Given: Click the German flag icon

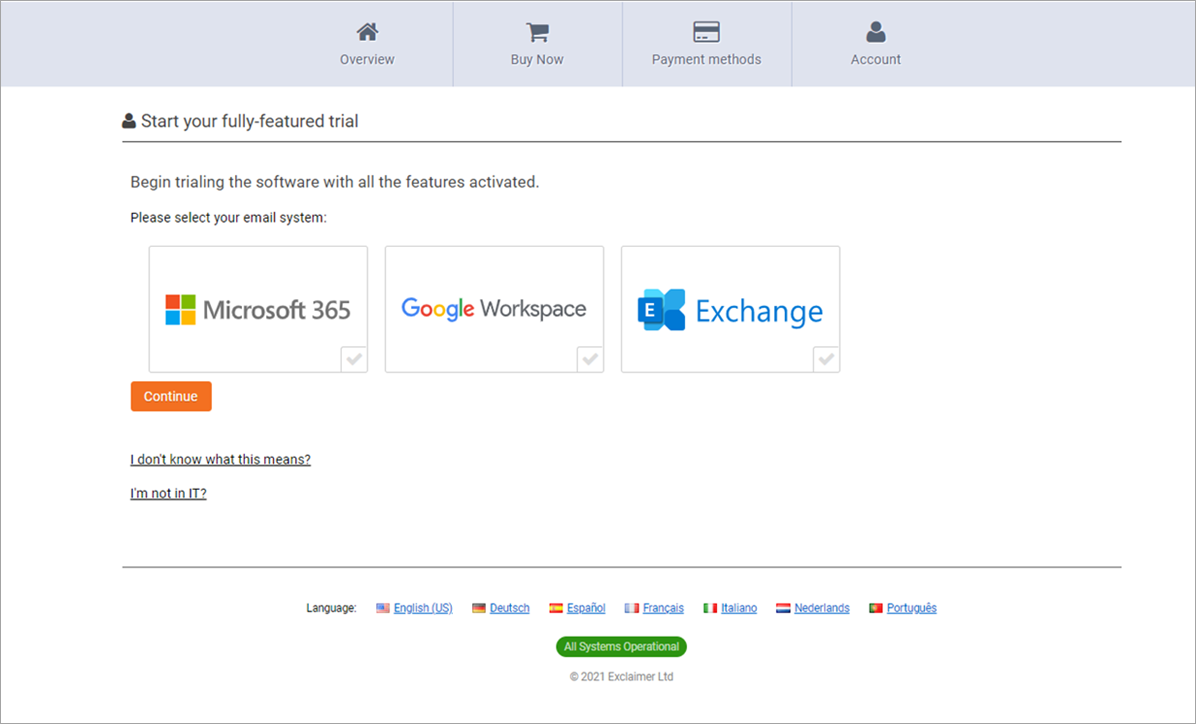Looking at the screenshot, I should pyautogui.click(x=479, y=608).
